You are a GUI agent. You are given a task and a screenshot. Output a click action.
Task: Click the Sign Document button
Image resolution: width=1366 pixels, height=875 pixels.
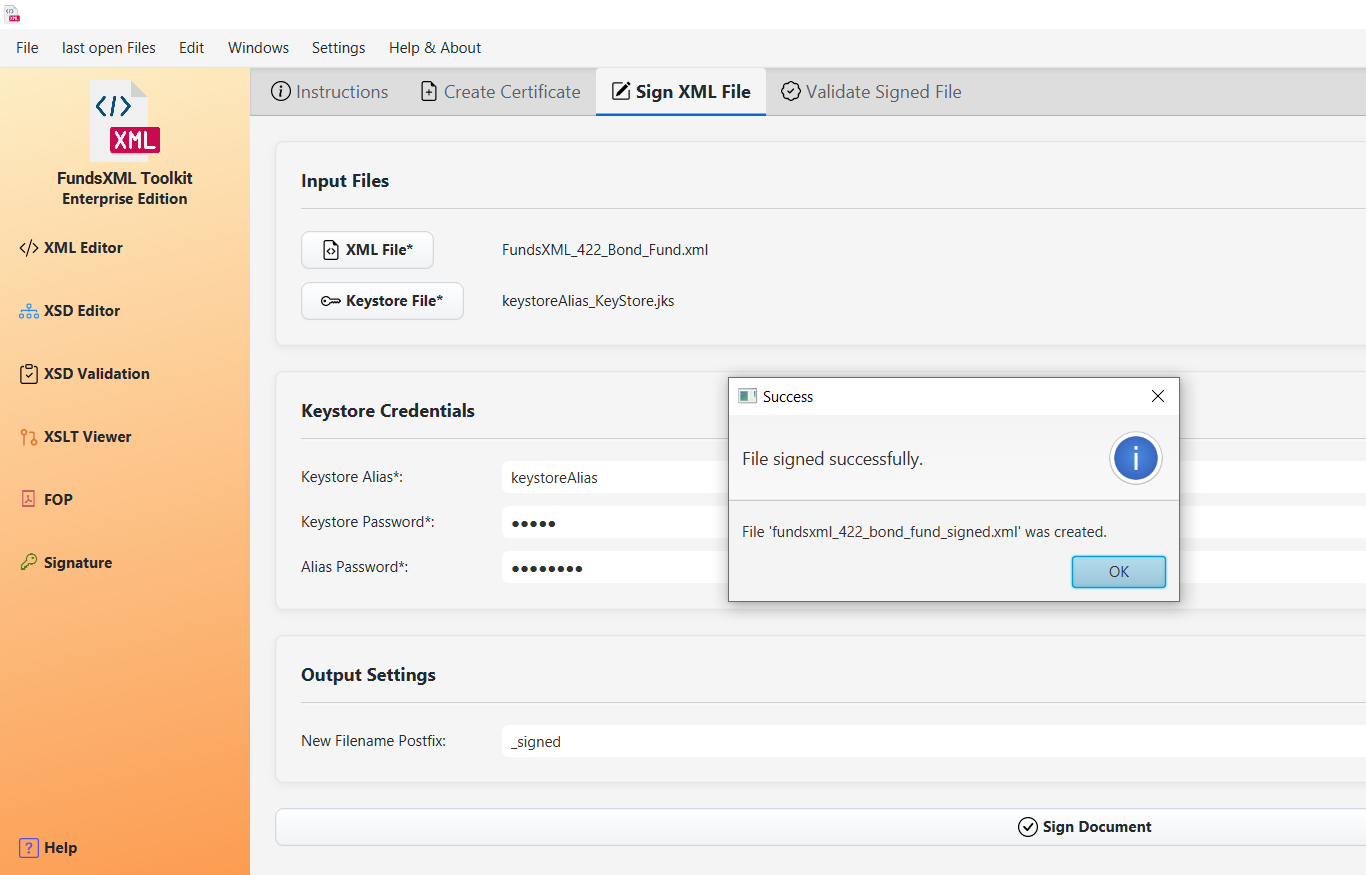pos(820,827)
